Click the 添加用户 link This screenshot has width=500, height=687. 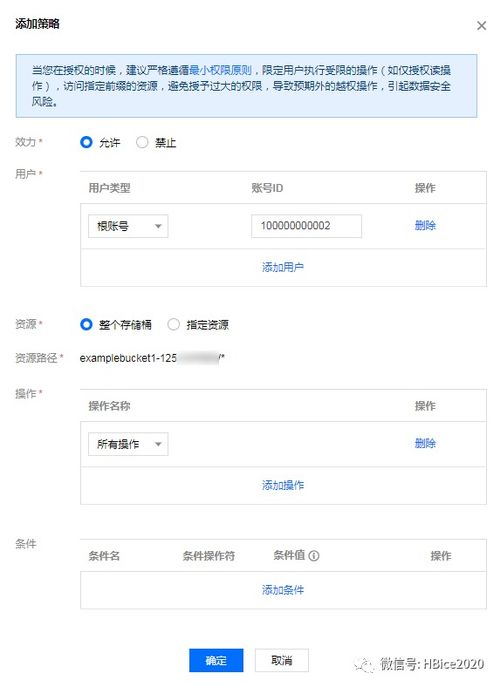pos(283,267)
